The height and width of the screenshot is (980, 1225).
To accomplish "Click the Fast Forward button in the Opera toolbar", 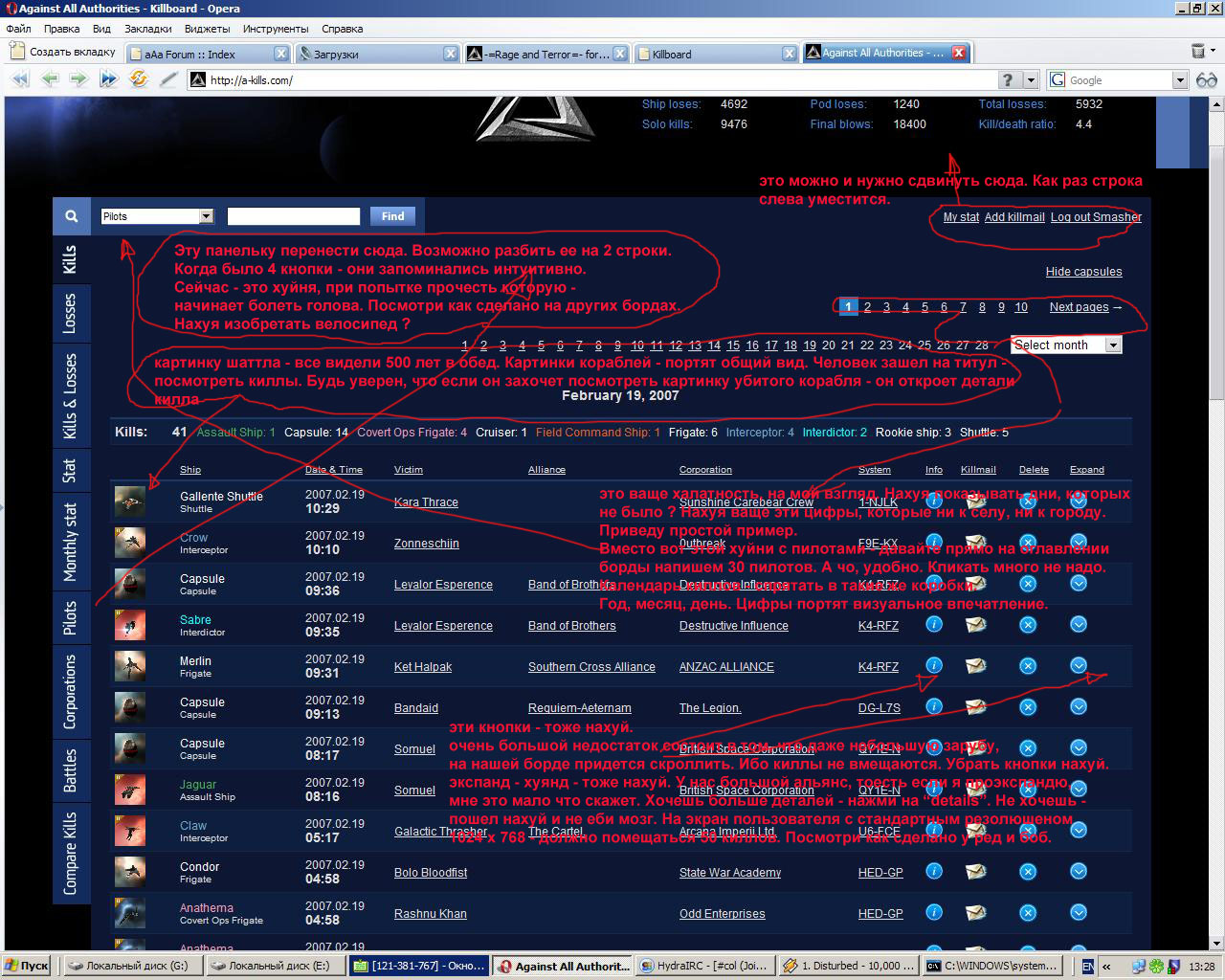I will coord(109,79).
